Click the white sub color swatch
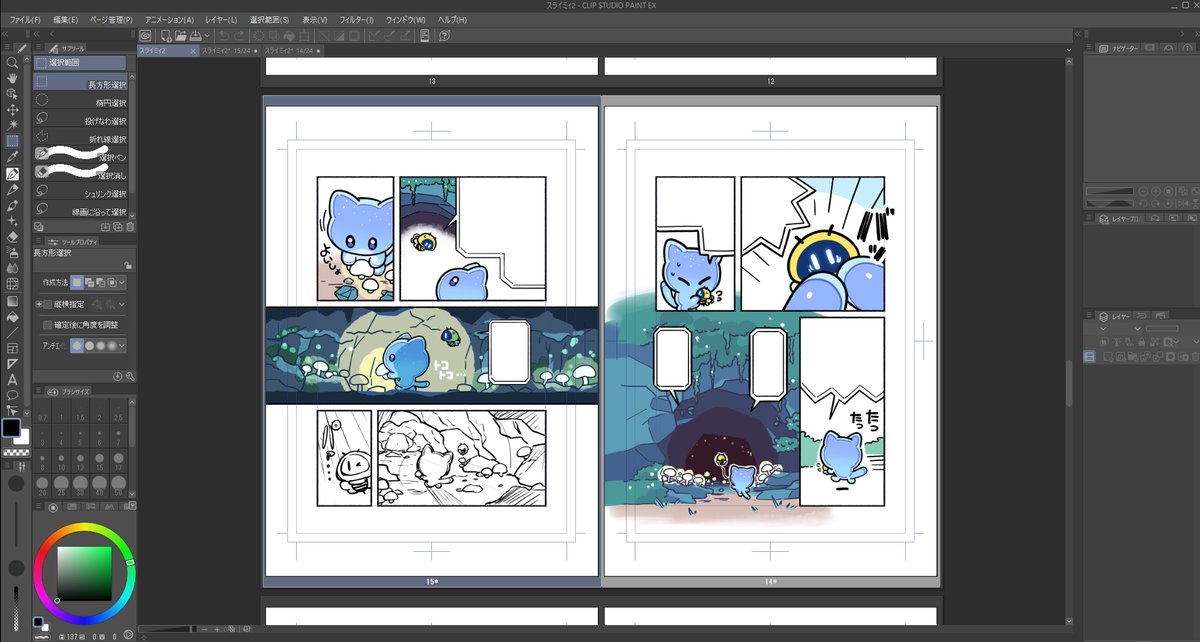The height and width of the screenshot is (642, 1200). point(25,440)
